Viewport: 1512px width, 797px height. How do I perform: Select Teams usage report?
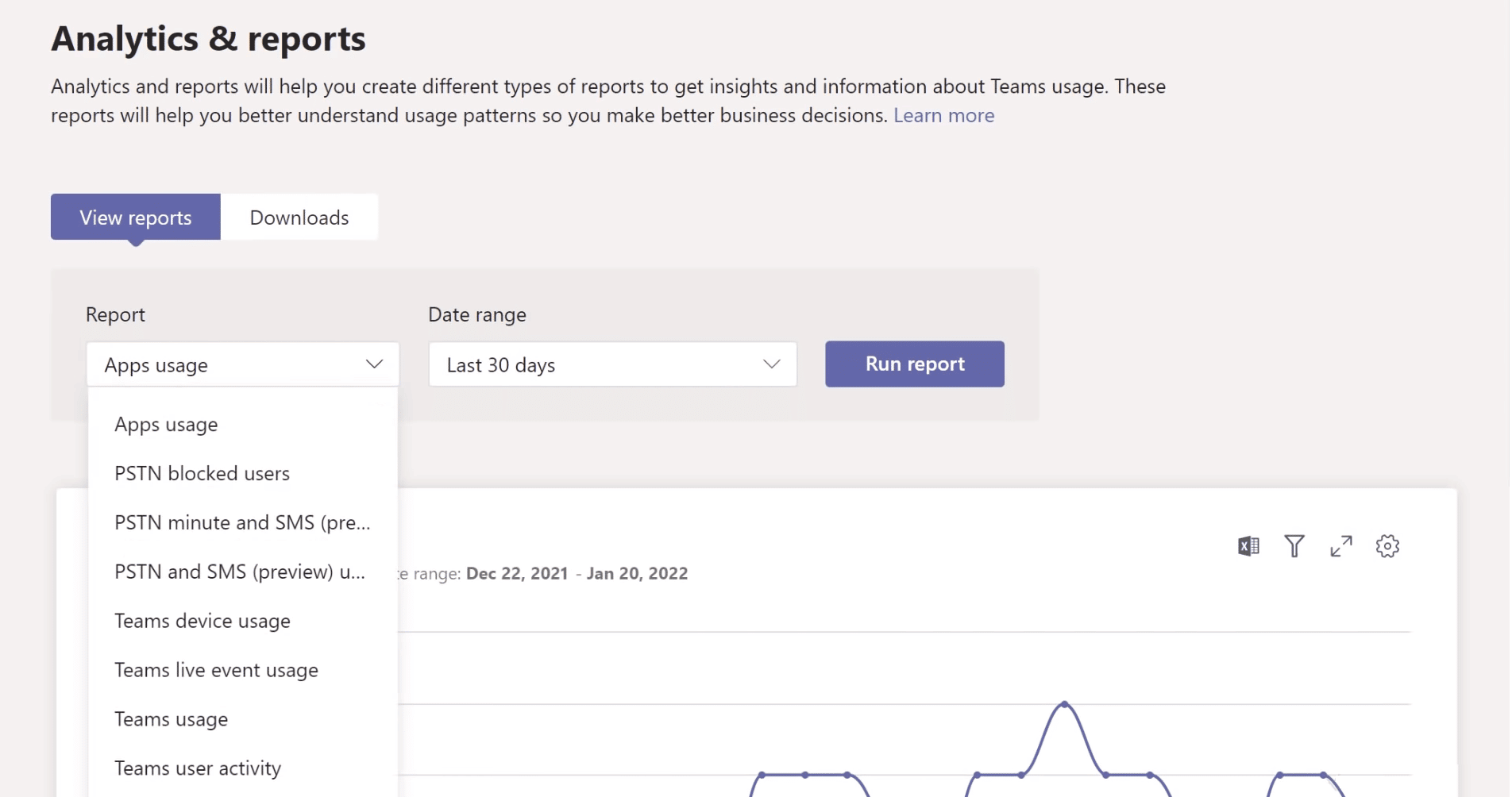[x=171, y=718]
